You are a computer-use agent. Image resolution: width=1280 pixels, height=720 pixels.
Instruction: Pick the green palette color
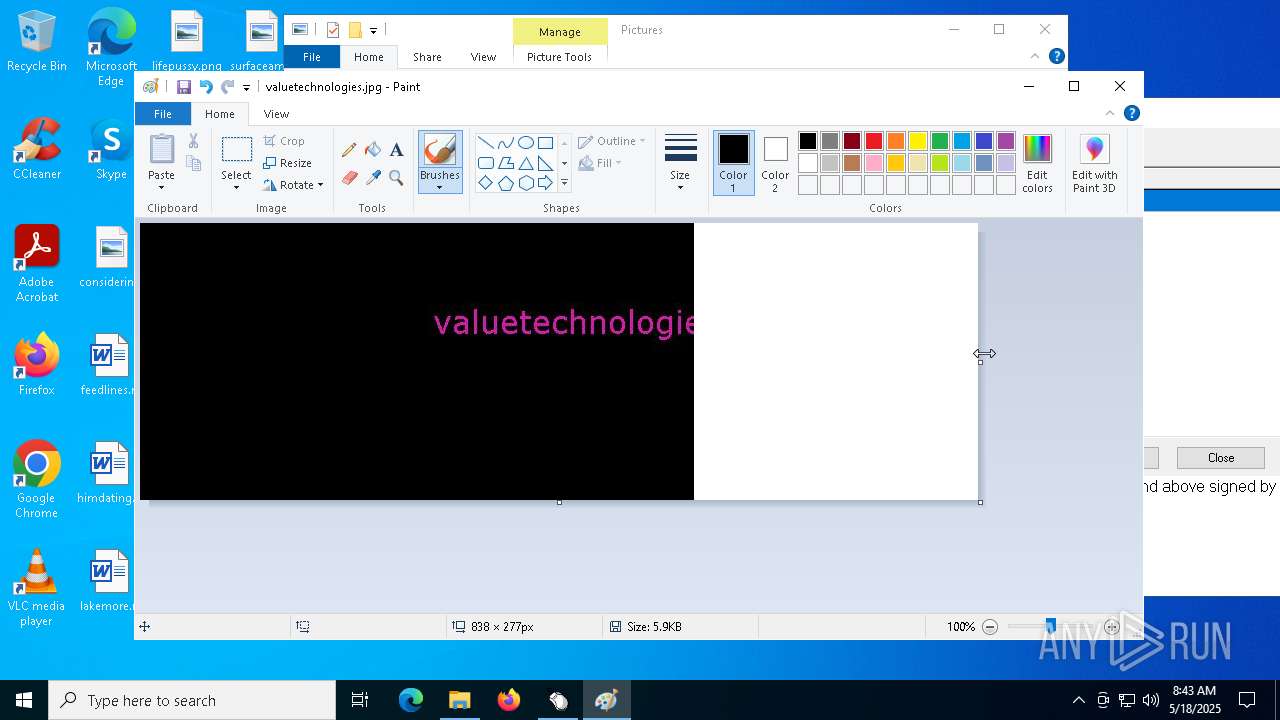pyautogui.click(x=940, y=141)
